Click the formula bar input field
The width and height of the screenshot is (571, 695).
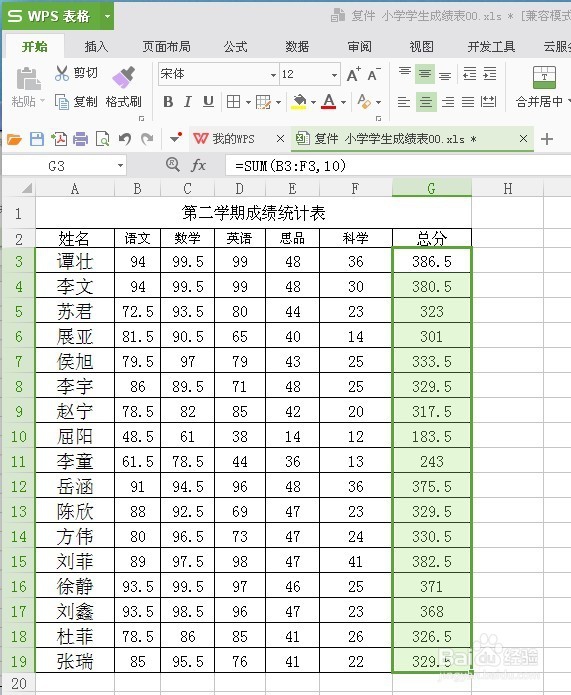tap(398, 166)
